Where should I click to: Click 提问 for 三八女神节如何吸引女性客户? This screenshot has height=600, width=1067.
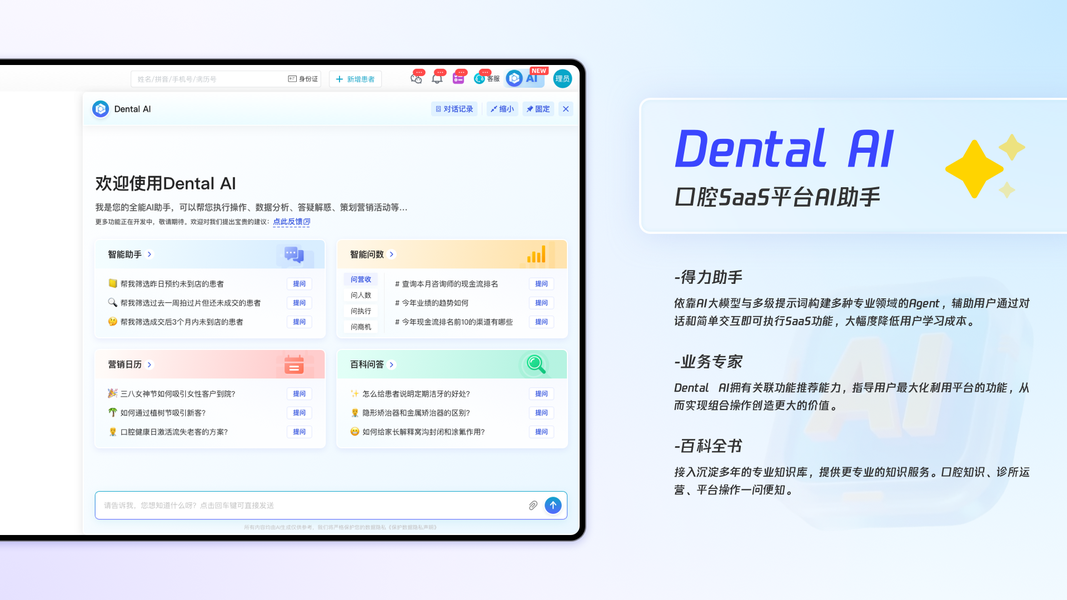tap(299, 394)
